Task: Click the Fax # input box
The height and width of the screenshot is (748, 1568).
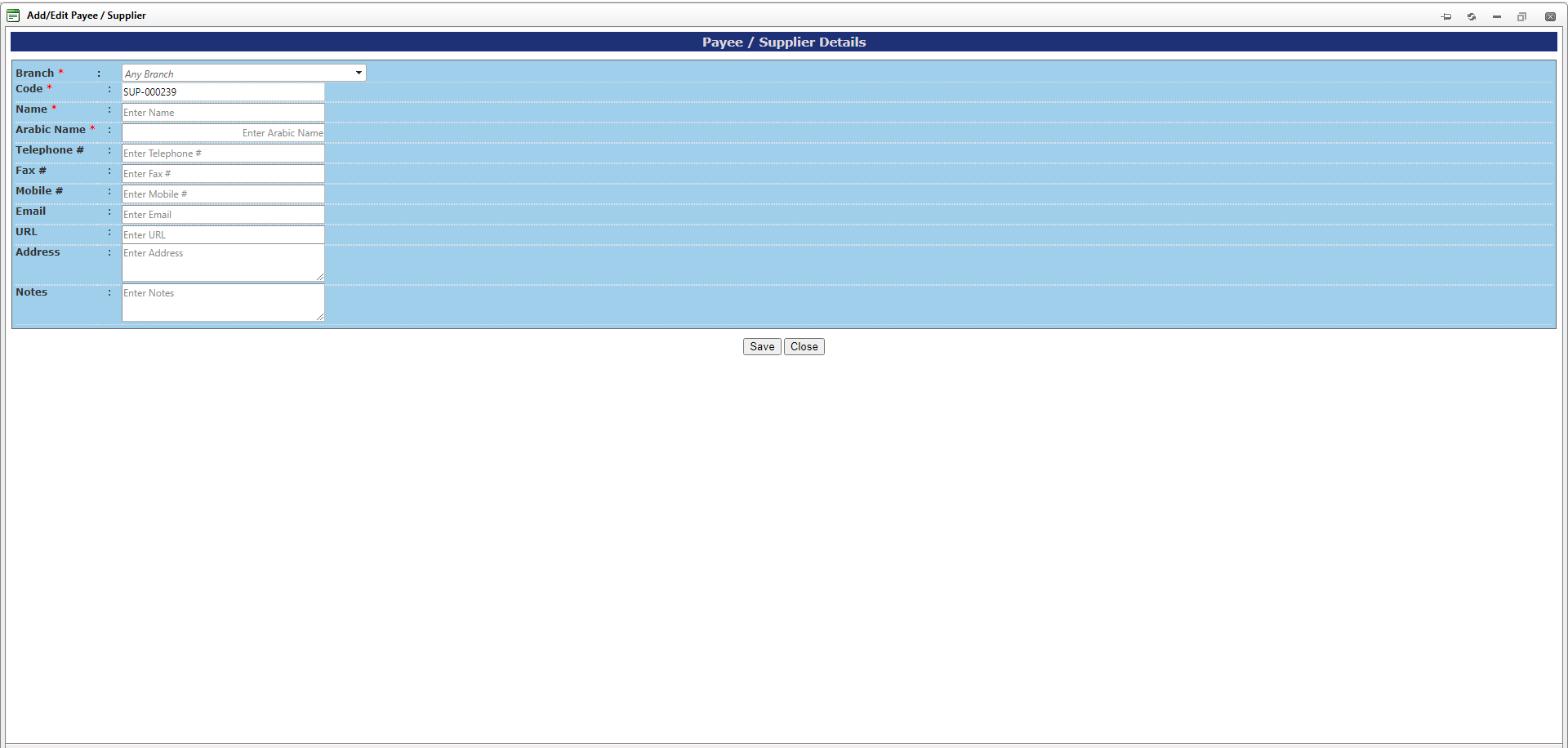Action: (x=222, y=173)
